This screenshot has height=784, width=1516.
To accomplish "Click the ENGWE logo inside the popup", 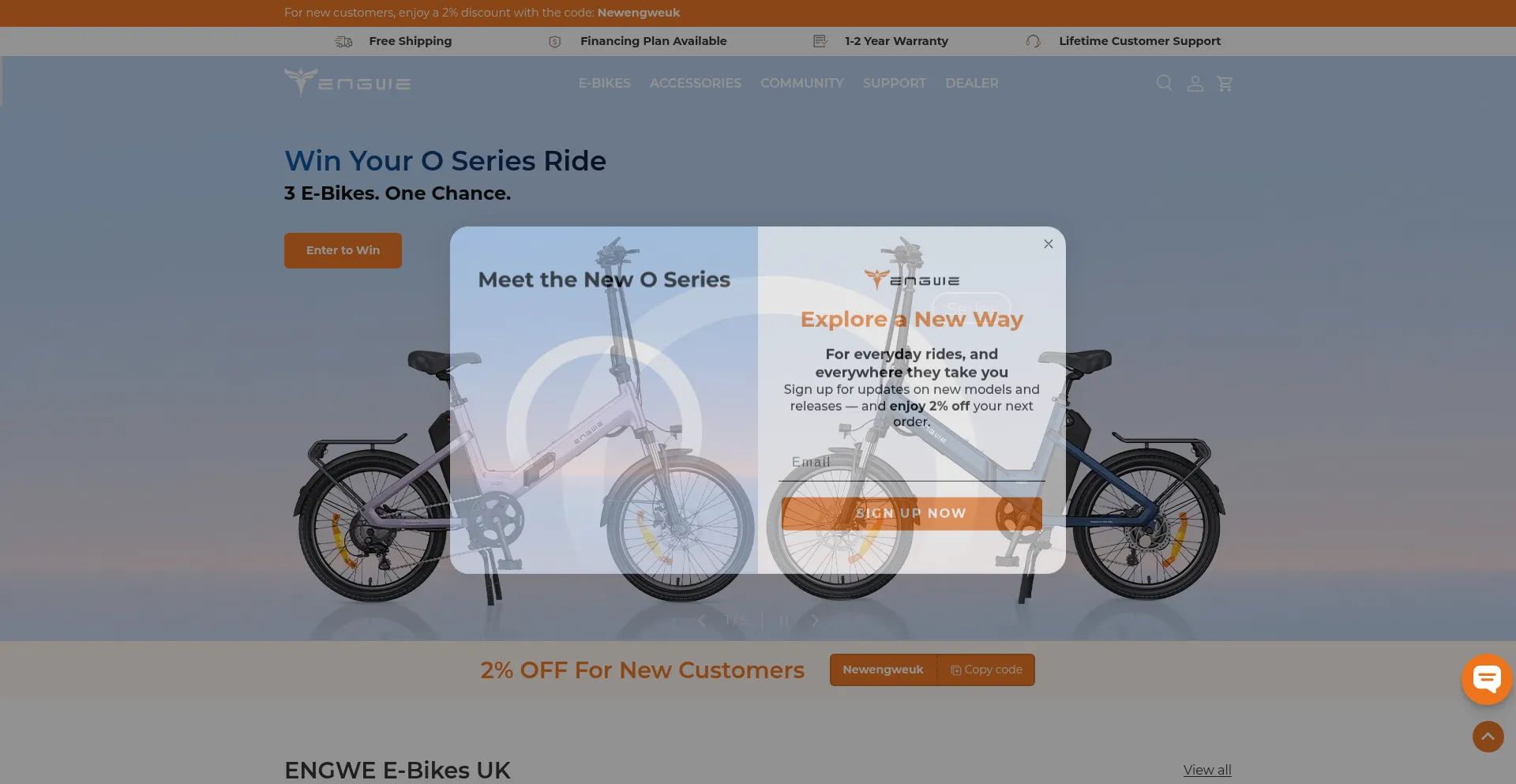I will pyautogui.click(x=911, y=279).
